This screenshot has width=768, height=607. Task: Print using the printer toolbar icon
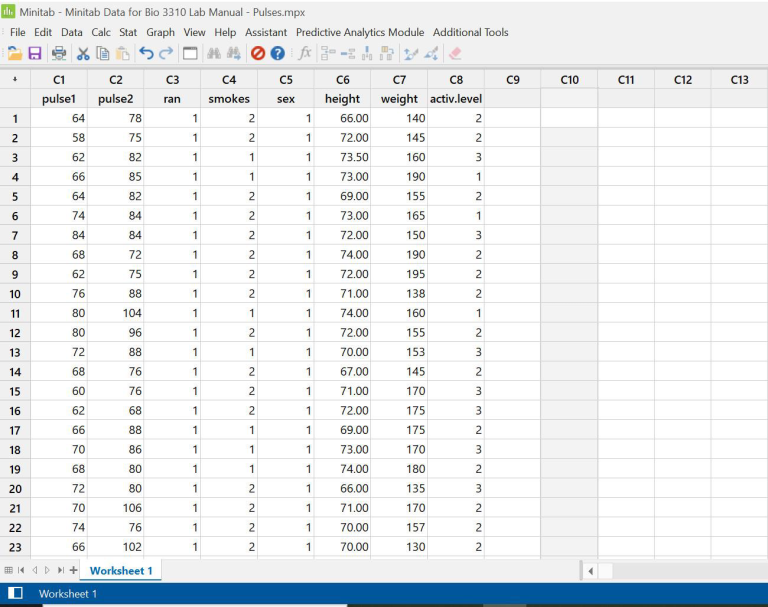[59, 53]
